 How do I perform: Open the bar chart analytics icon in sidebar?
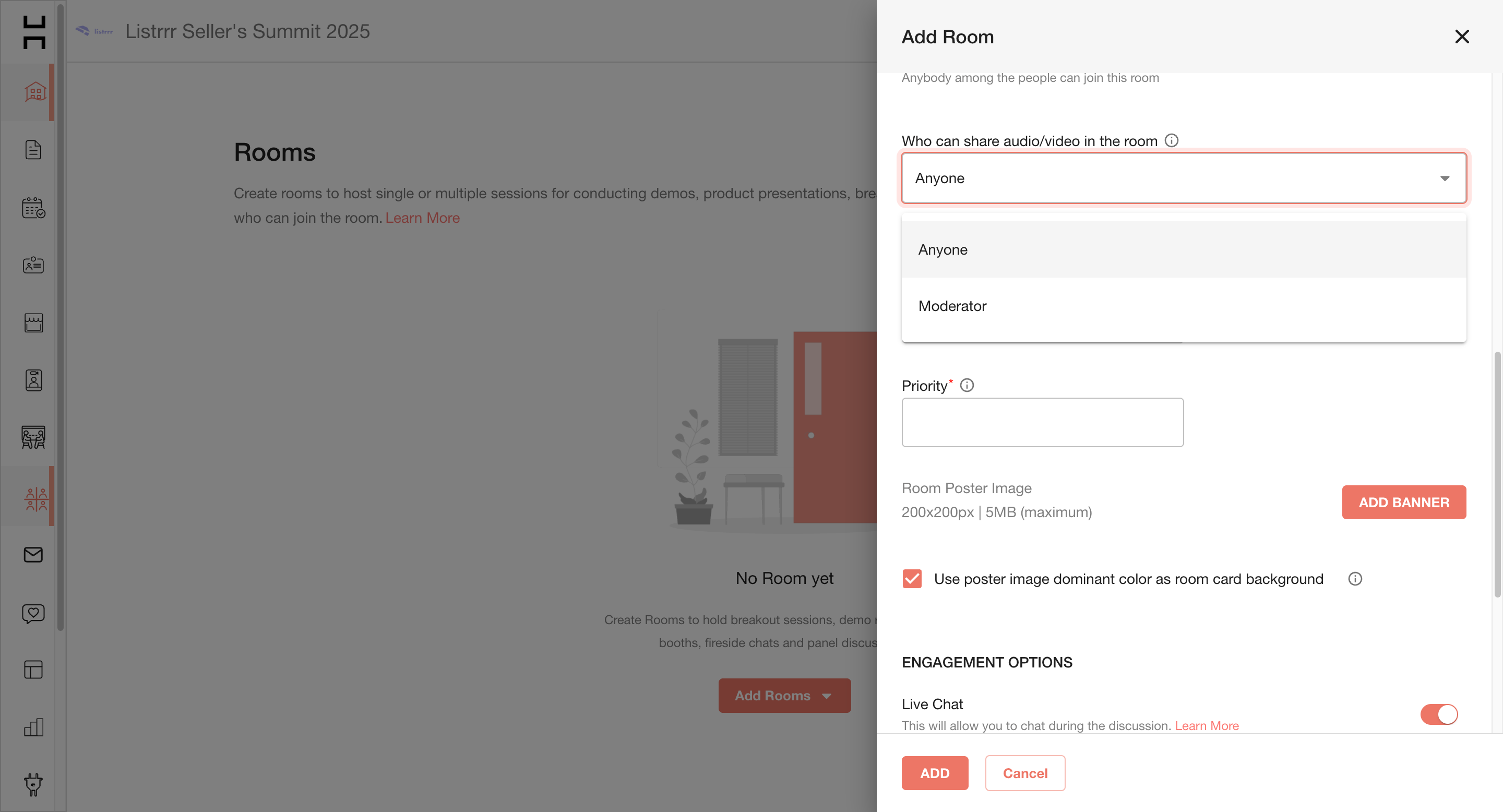(33, 727)
